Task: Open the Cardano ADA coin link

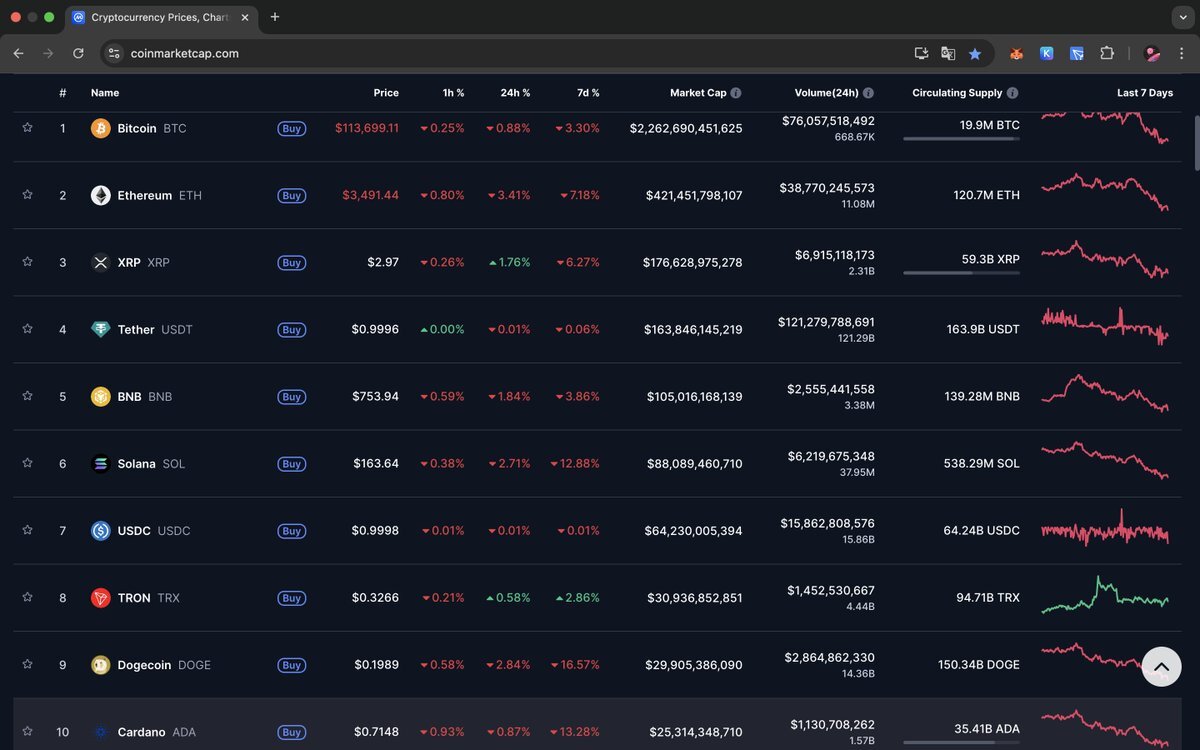Action: [x=156, y=731]
